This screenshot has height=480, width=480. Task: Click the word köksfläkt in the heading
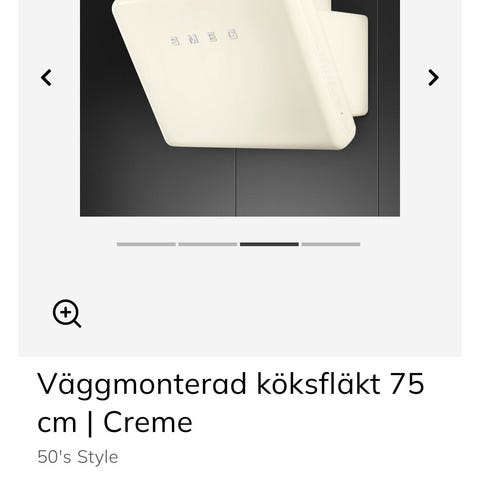319,383
